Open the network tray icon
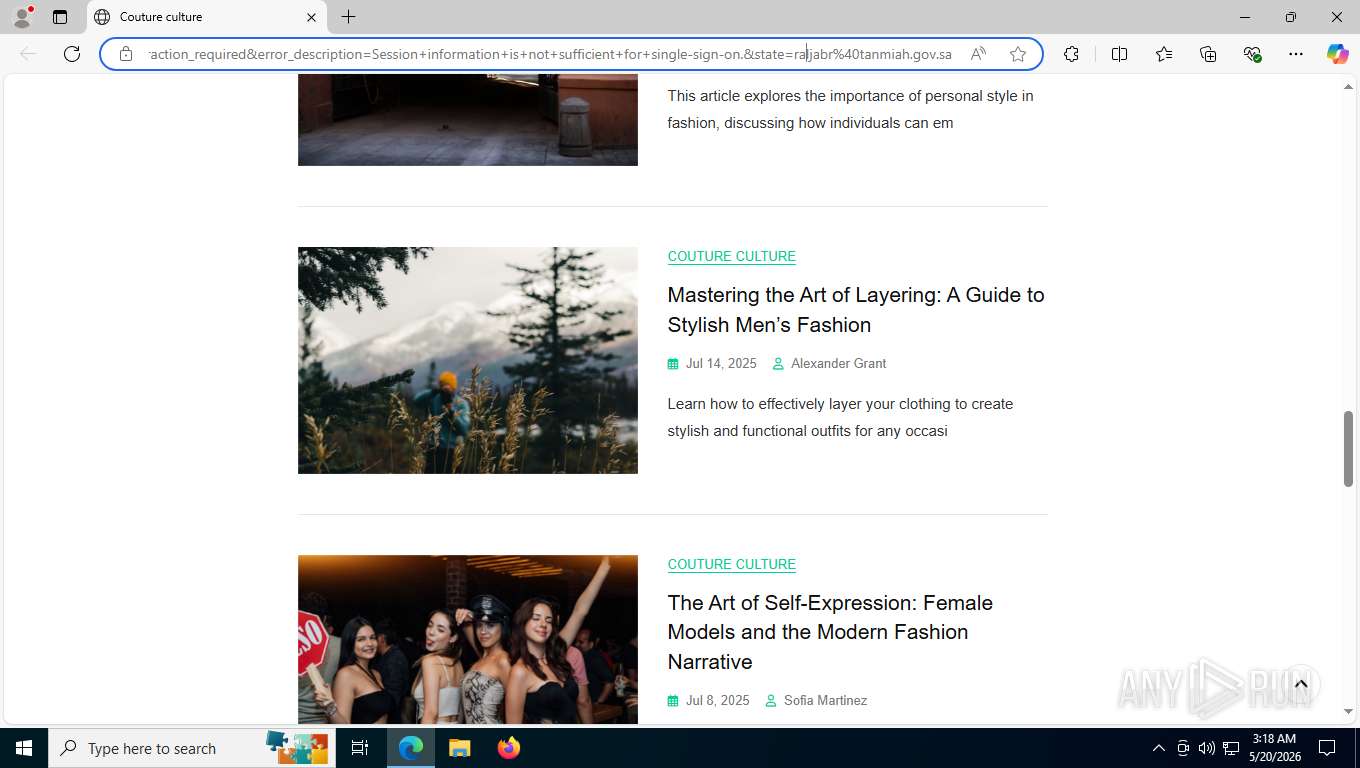Screen dimensions: 1360x768 pyautogui.click(x=1231, y=748)
